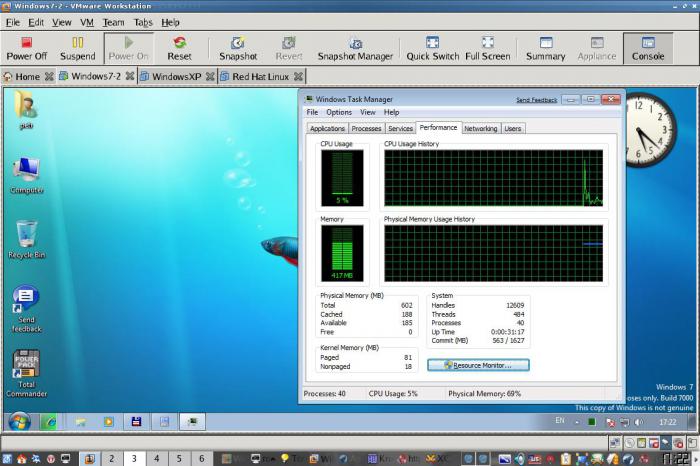700x466 pixels.
Task: Switch to Console view
Action: pyautogui.click(x=648, y=48)
